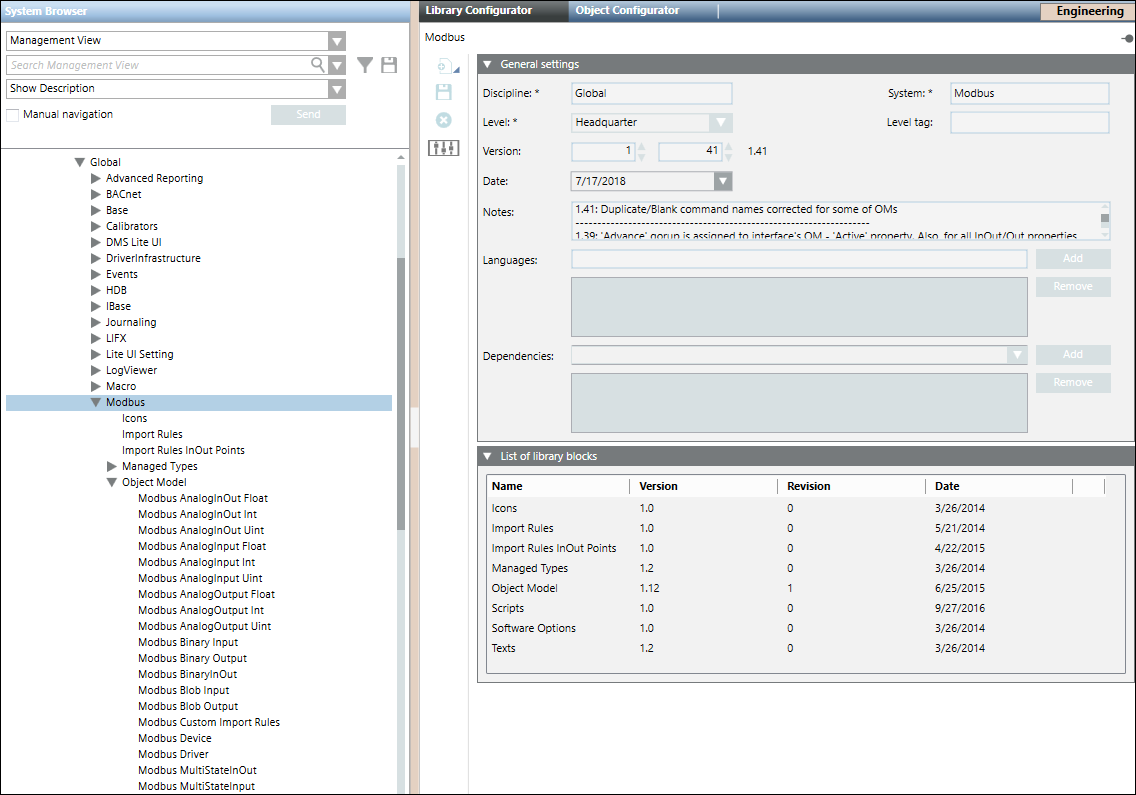Click the Object Model row in library blocks
The width and height of the screenshot is (1136, 795).
525,588
